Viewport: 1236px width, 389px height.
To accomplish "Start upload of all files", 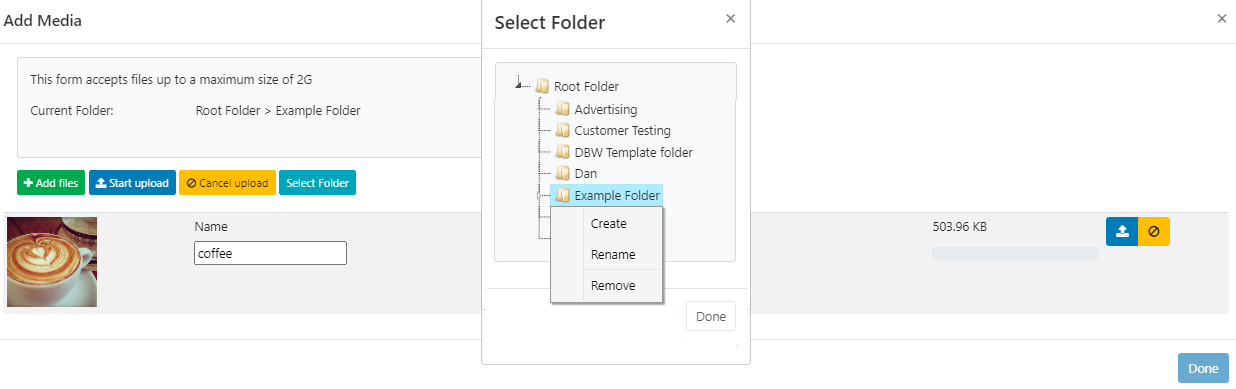I will point(132,183).
